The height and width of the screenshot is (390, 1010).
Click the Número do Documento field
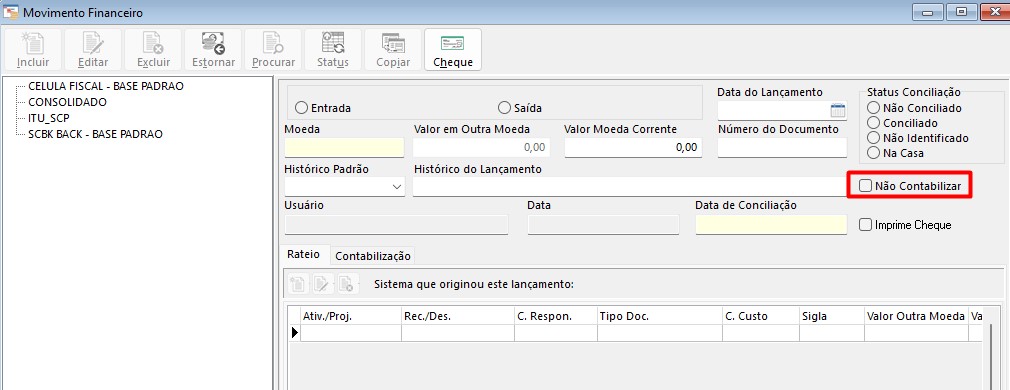[782, 148]
